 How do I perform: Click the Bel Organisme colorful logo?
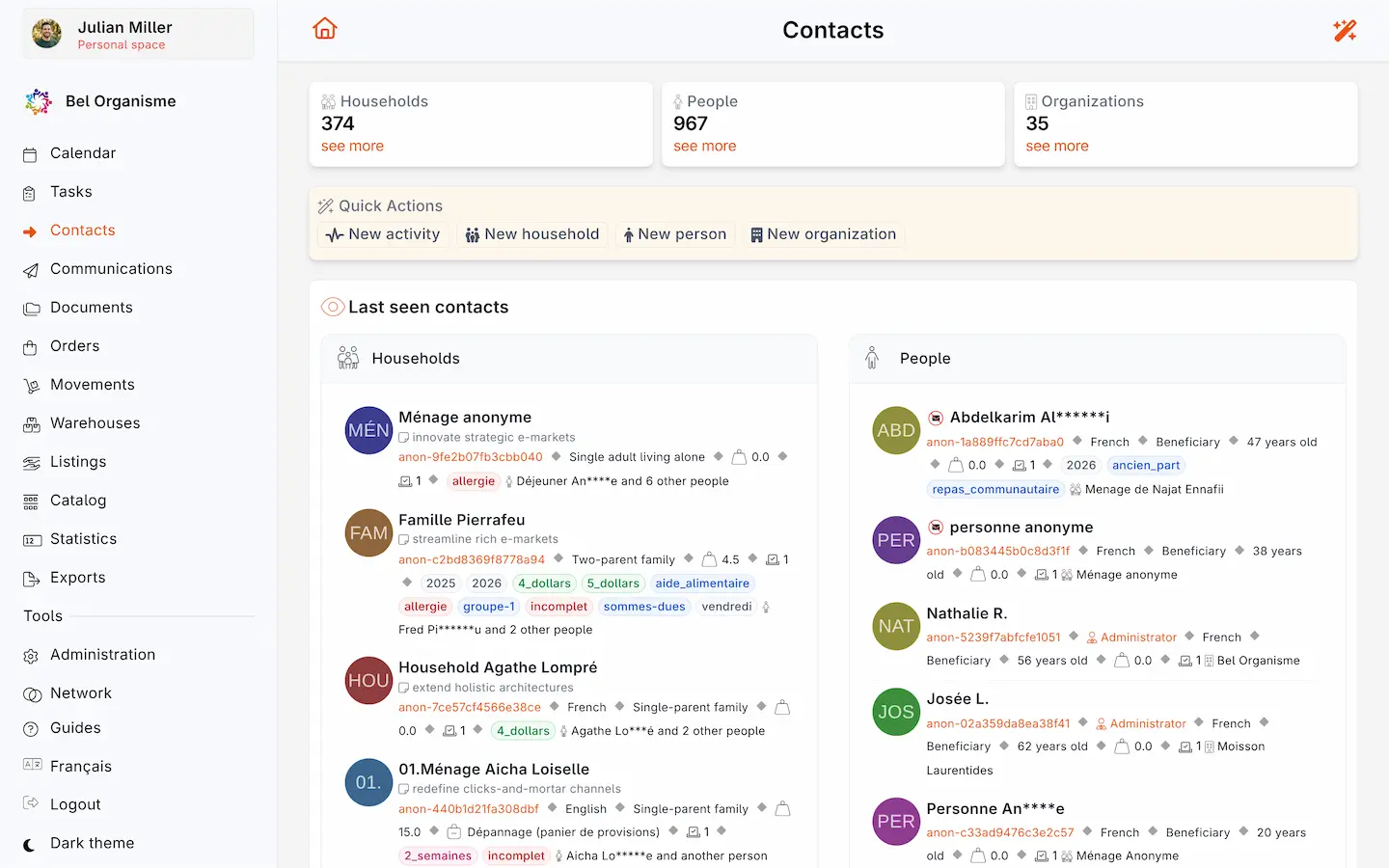[39, 101]
